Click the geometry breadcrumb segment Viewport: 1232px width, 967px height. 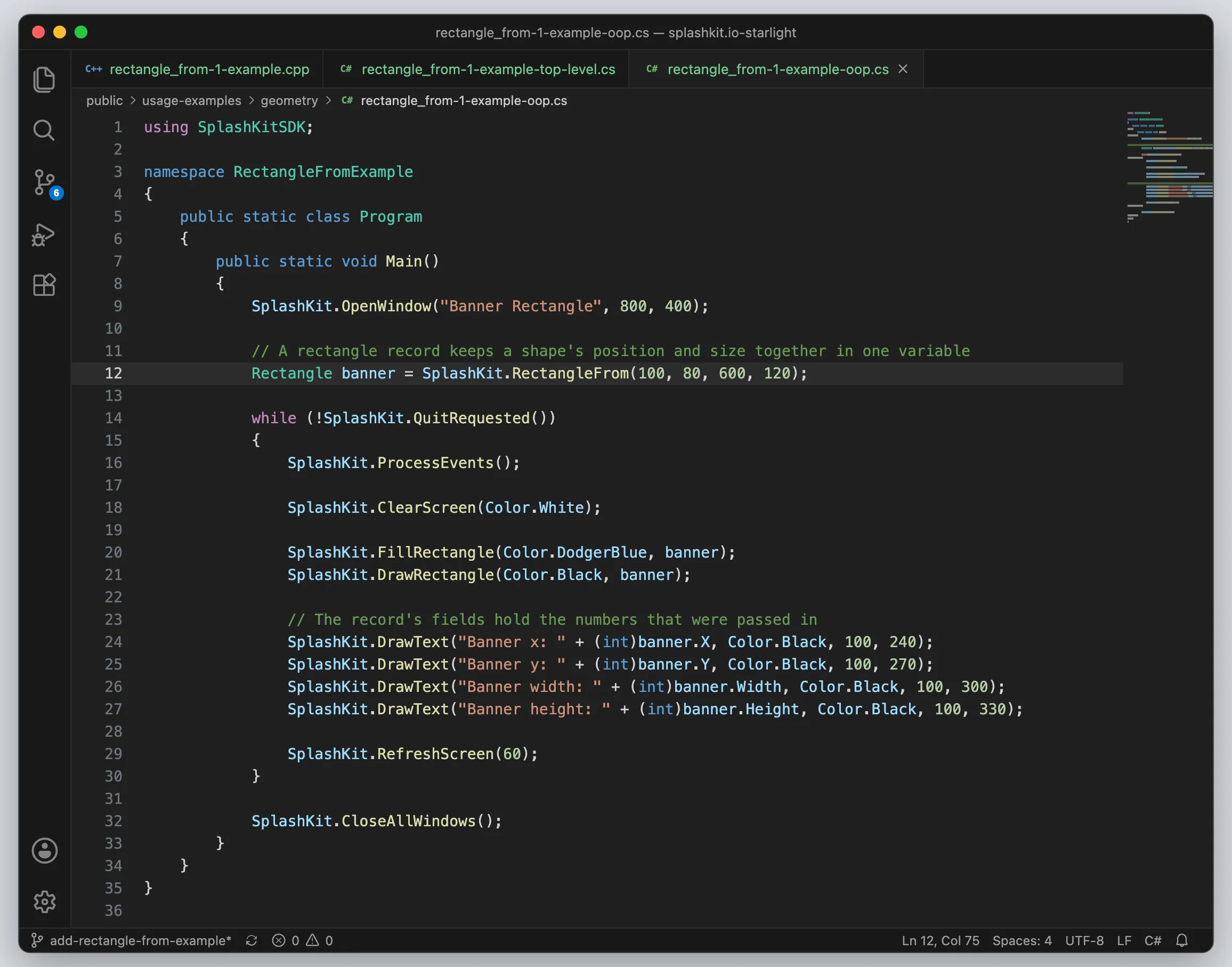(x=289, y=101)
